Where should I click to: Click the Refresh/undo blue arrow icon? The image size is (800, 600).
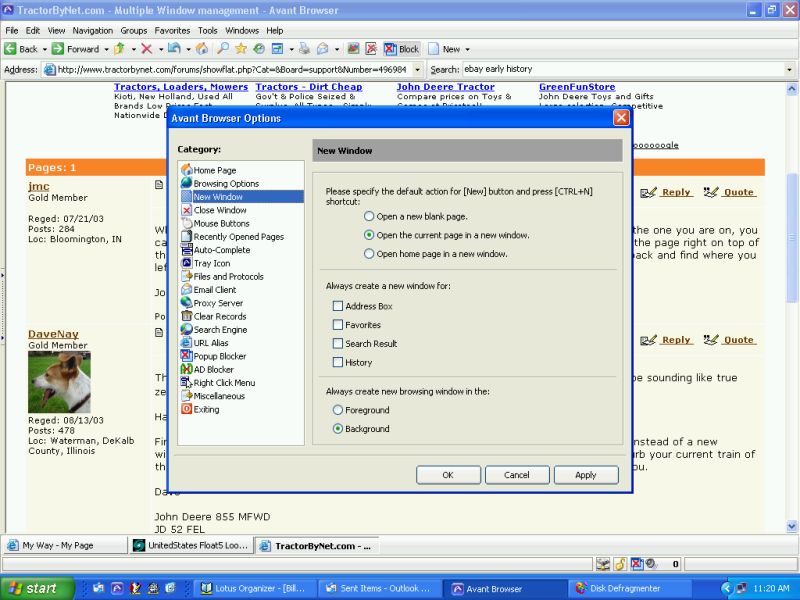click(174, 49)
